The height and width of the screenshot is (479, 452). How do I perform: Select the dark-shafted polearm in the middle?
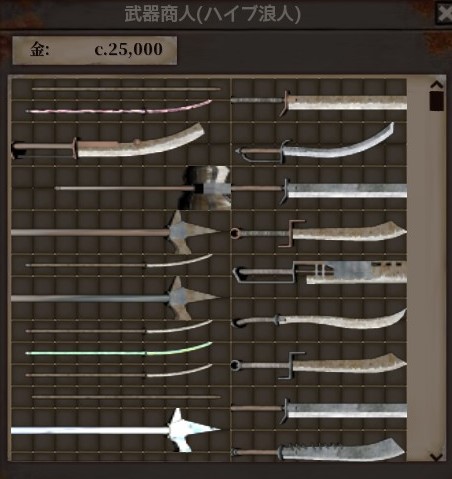pos(116,298)
